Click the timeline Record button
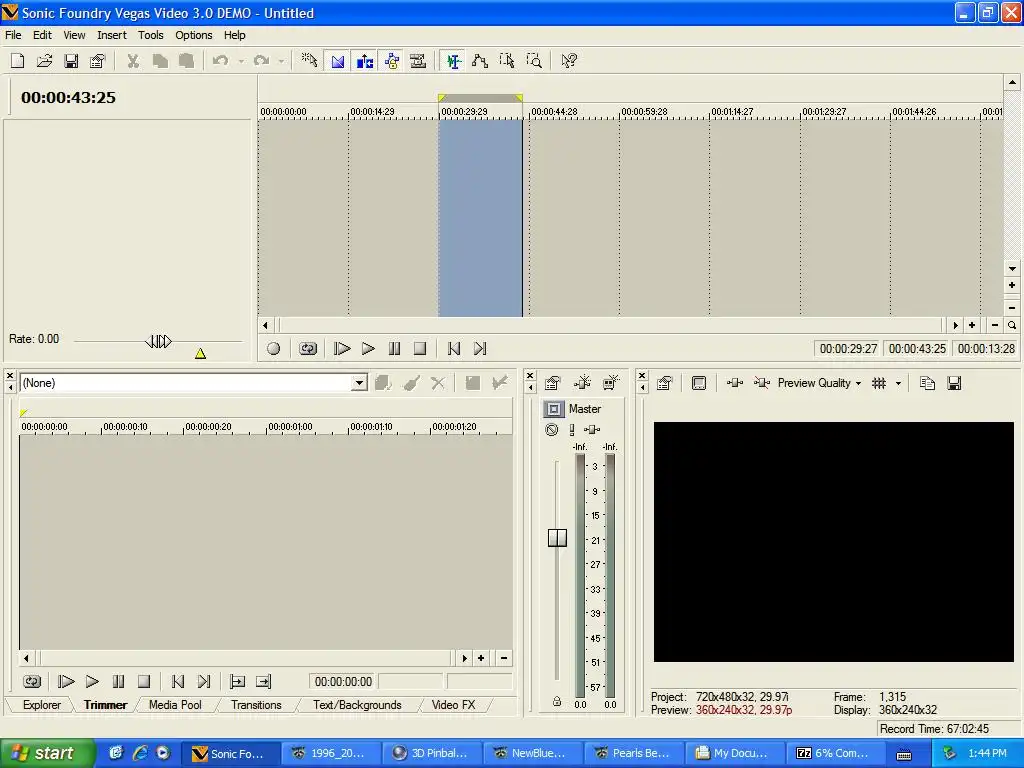1024x768 pixels. point(274,349)
